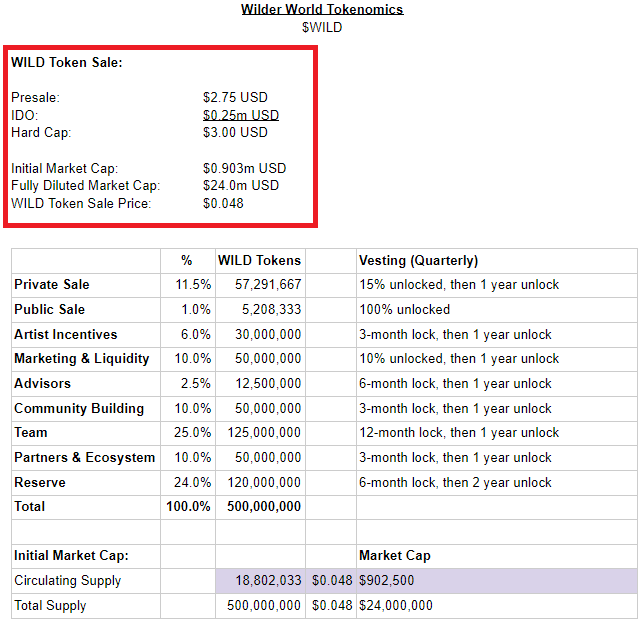The height and width of the screenshot is (622, 642).
Task: Click the Hard Cap label
Action: (41, 132)
